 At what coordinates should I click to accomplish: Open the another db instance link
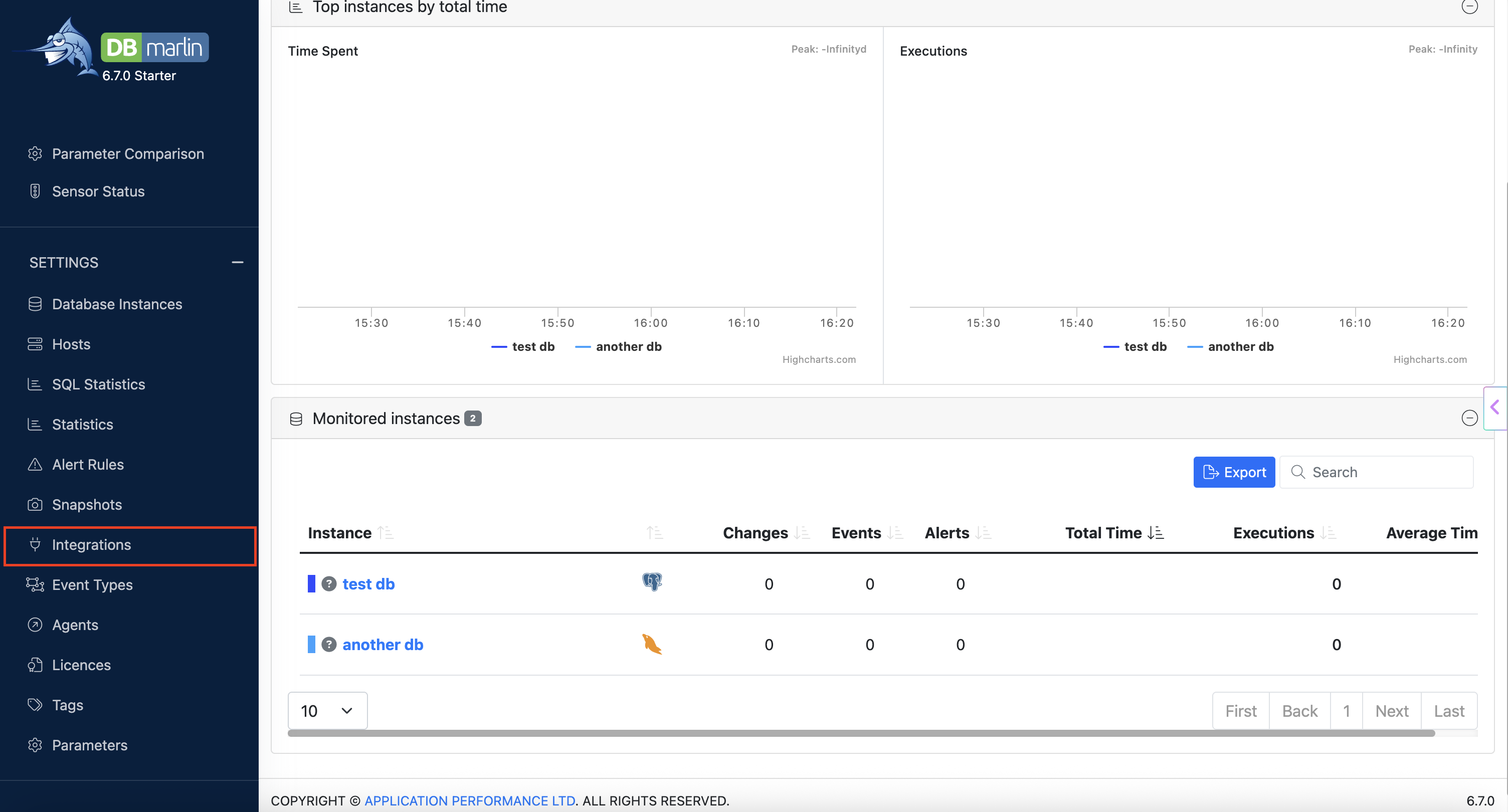click(383, 645)
